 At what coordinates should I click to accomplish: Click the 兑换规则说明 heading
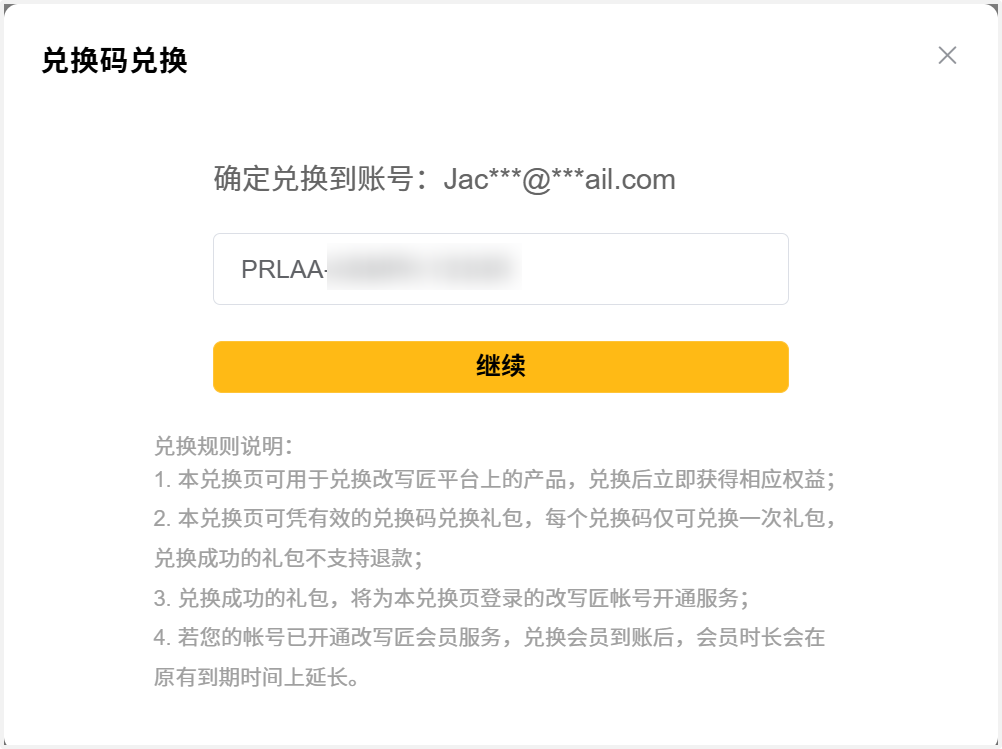click(223, 445)
